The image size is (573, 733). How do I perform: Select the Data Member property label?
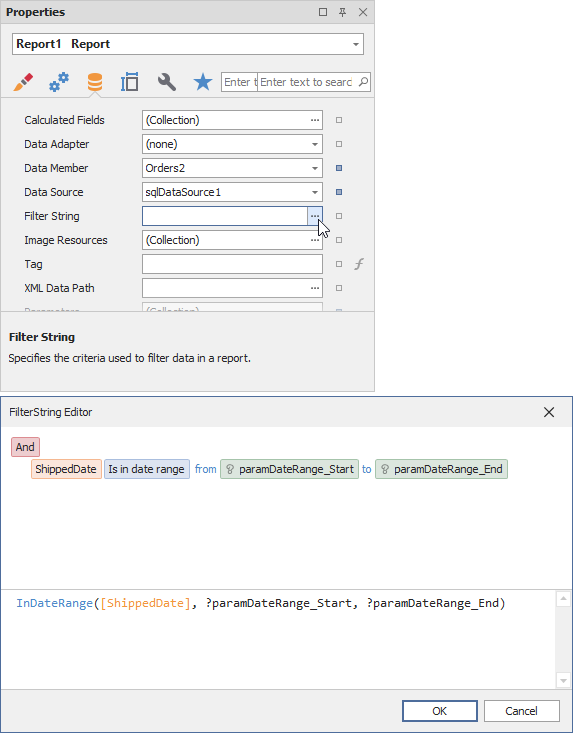pos(56,168)
